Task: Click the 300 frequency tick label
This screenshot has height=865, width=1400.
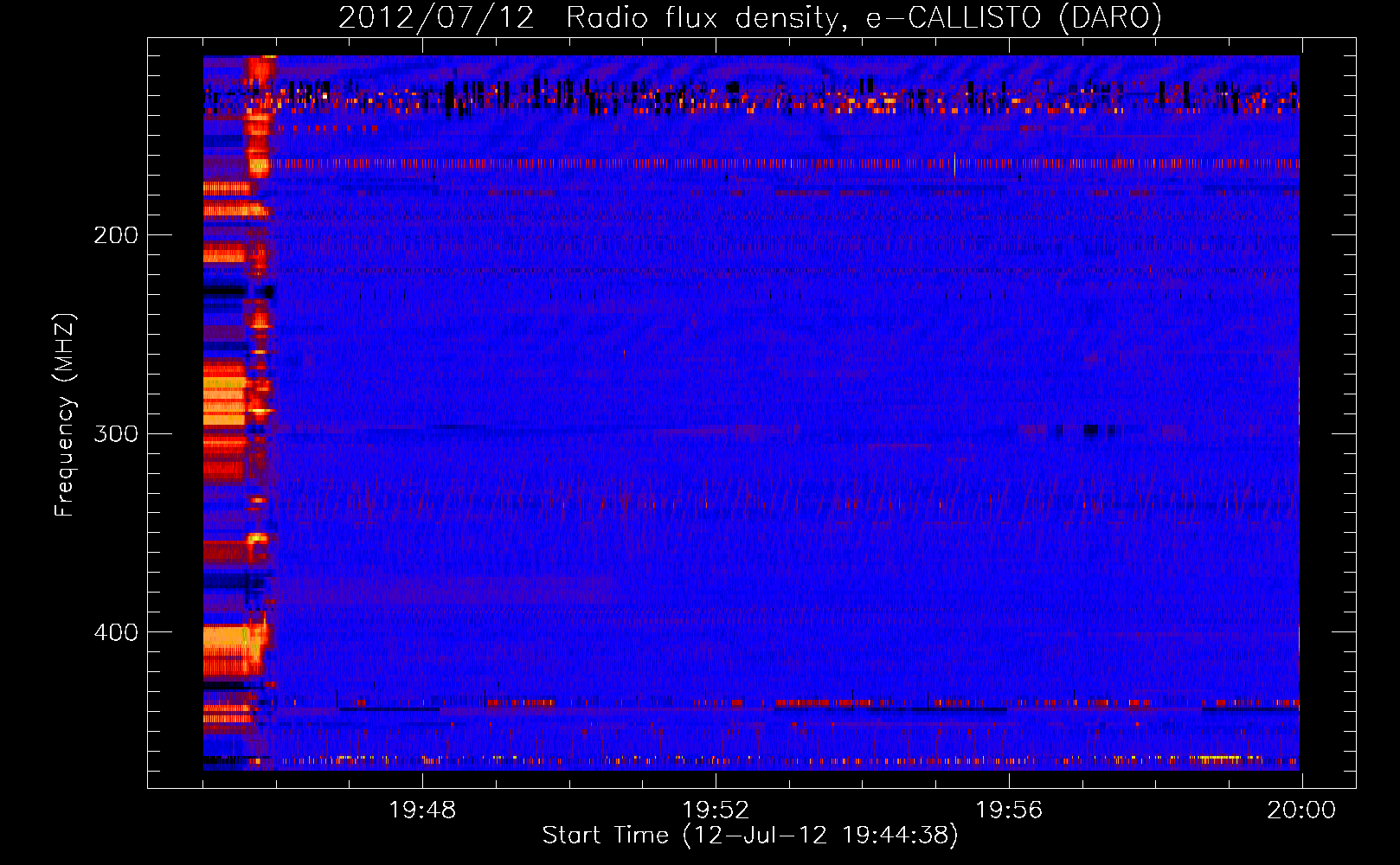Action: [116, 433]
